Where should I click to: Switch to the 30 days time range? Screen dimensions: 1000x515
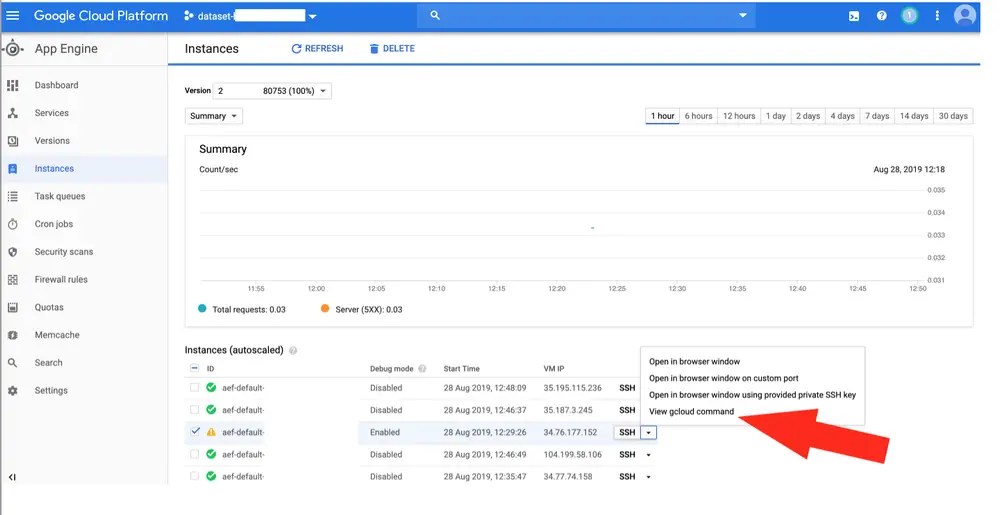coord(953,116)
